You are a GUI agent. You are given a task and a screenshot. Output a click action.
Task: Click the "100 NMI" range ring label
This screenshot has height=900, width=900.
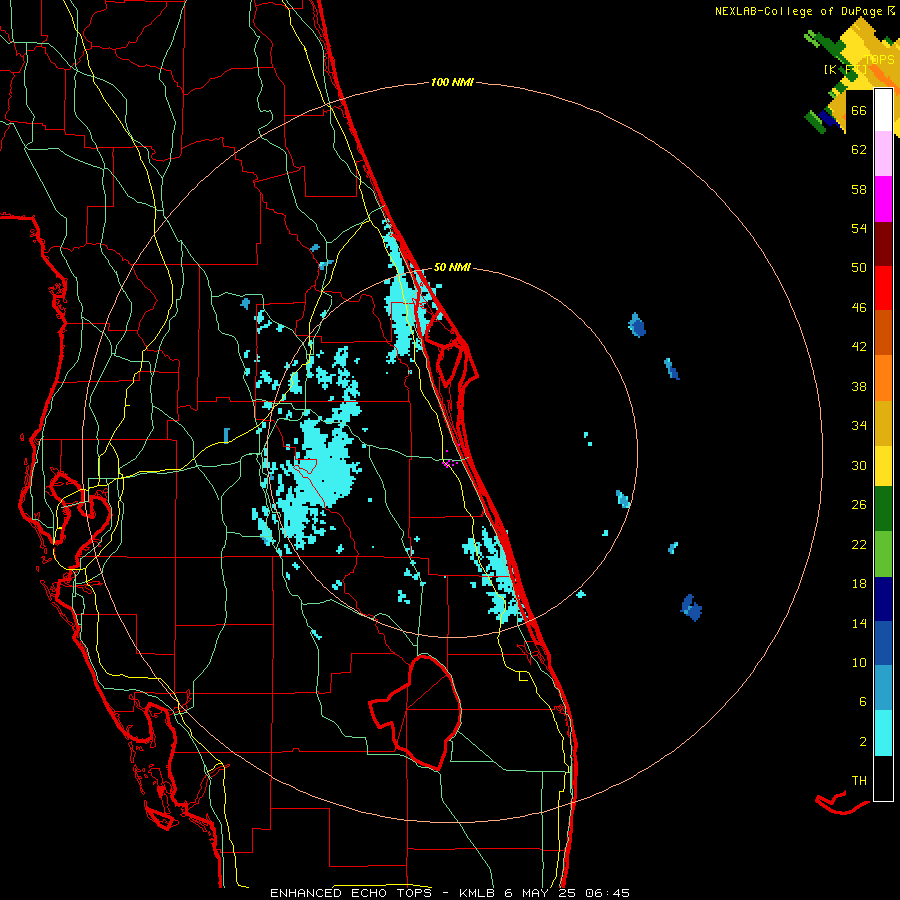[452, 82]
